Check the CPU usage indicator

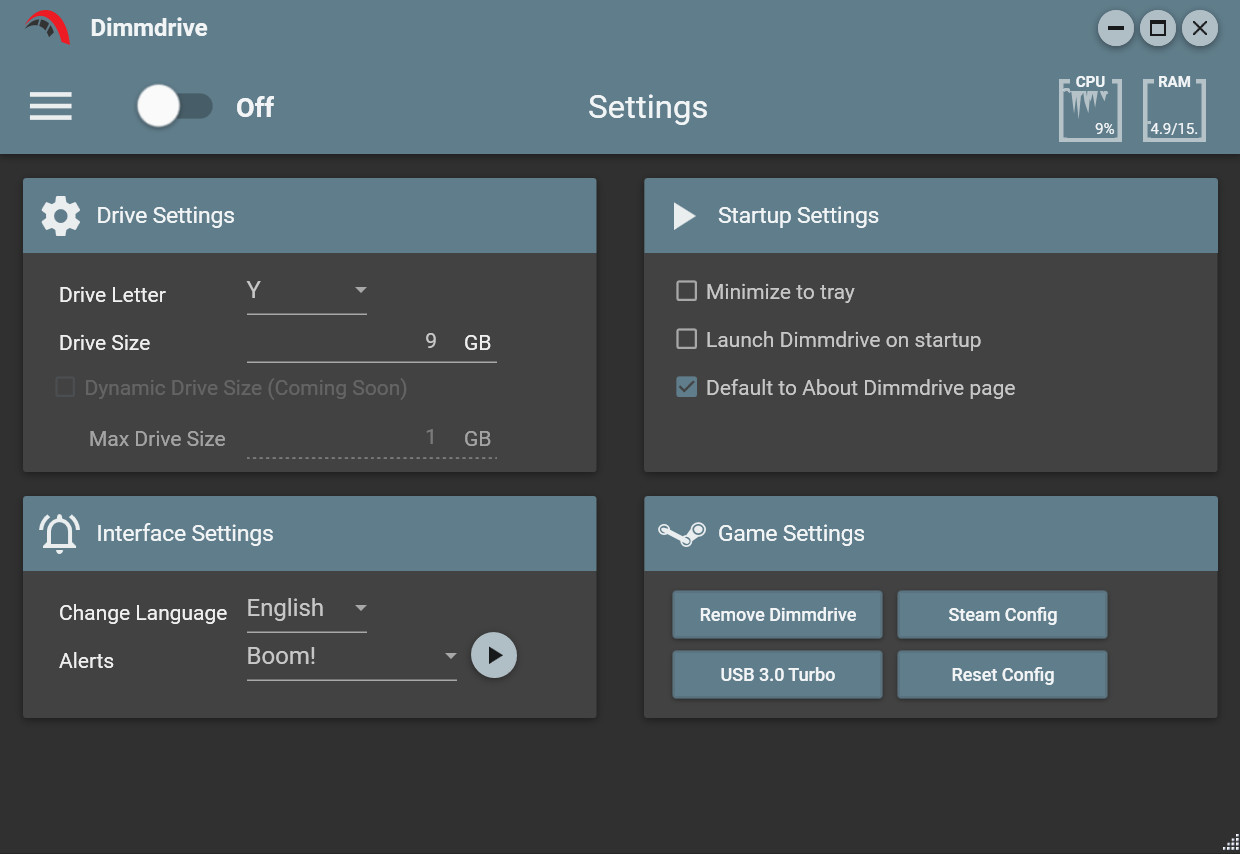(x=1090, y=110)
